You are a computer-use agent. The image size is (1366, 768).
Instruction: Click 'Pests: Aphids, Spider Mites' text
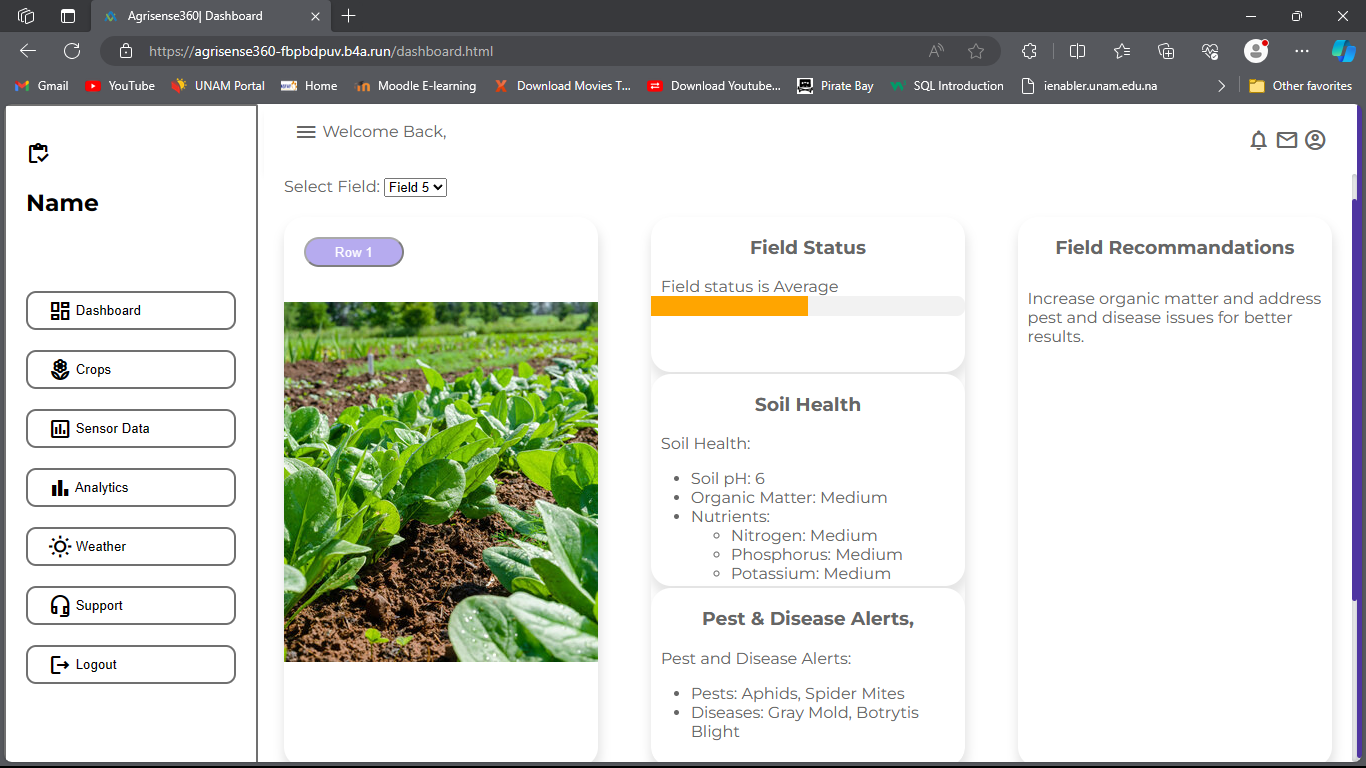tap(798, 694)
